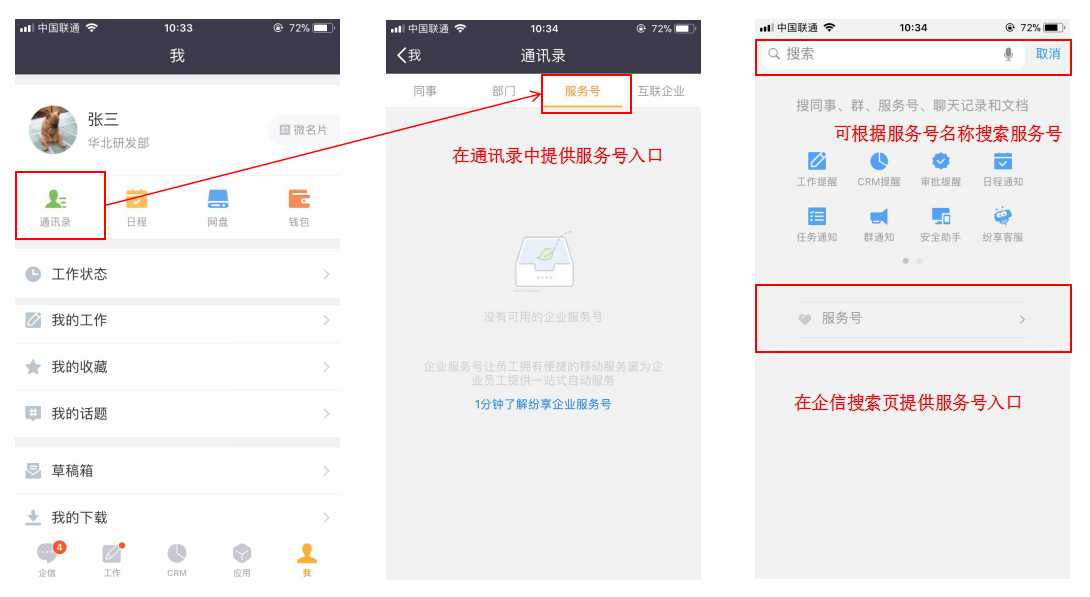Click the 我的收藏 star icon
This screenshot has width=1090, height=597.
pyautogui.click(x=33, y=367)
